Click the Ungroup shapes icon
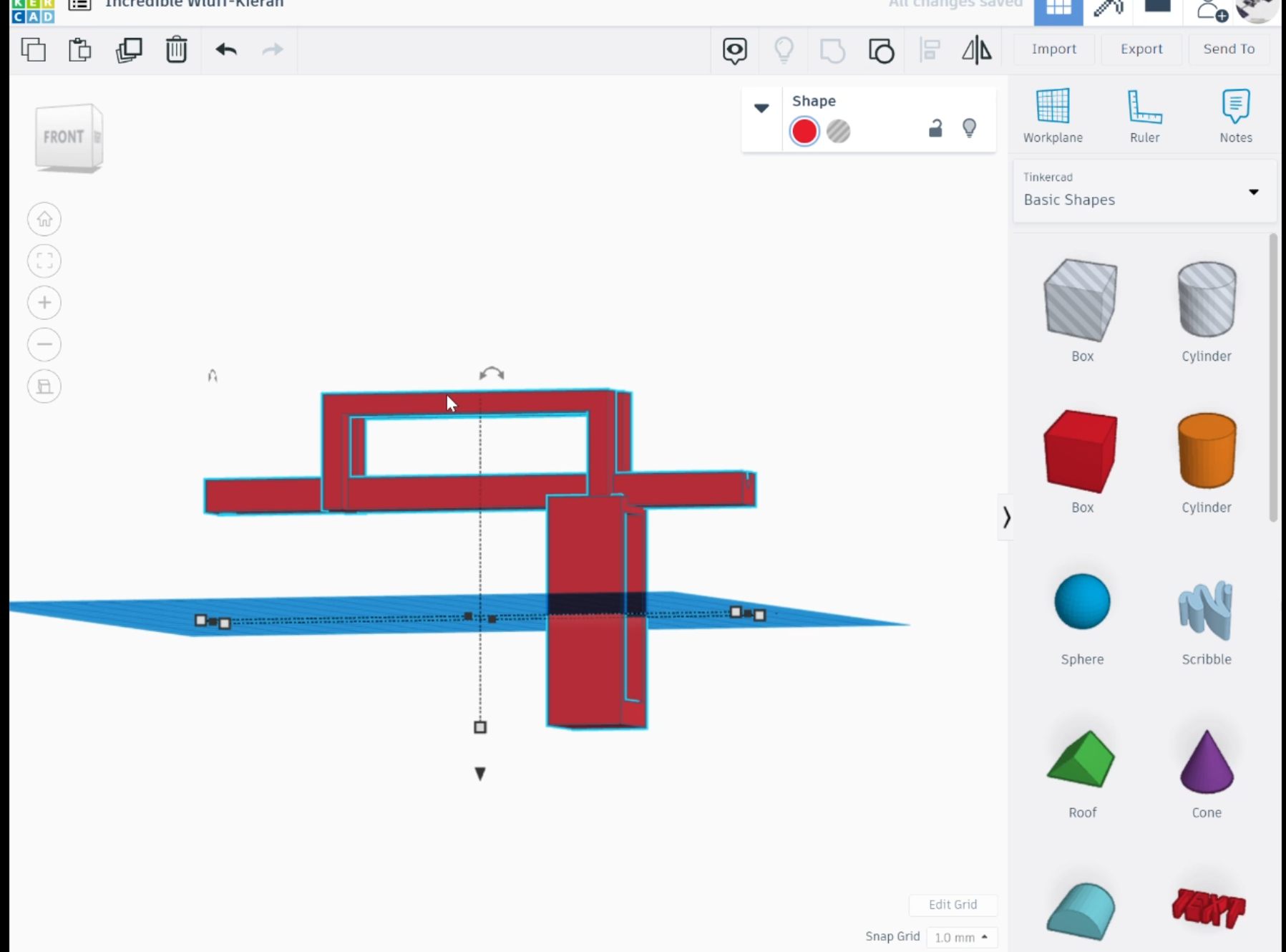Image resolution: width=1286 pixels, height=952 pixels. click(x=881, y=51)
